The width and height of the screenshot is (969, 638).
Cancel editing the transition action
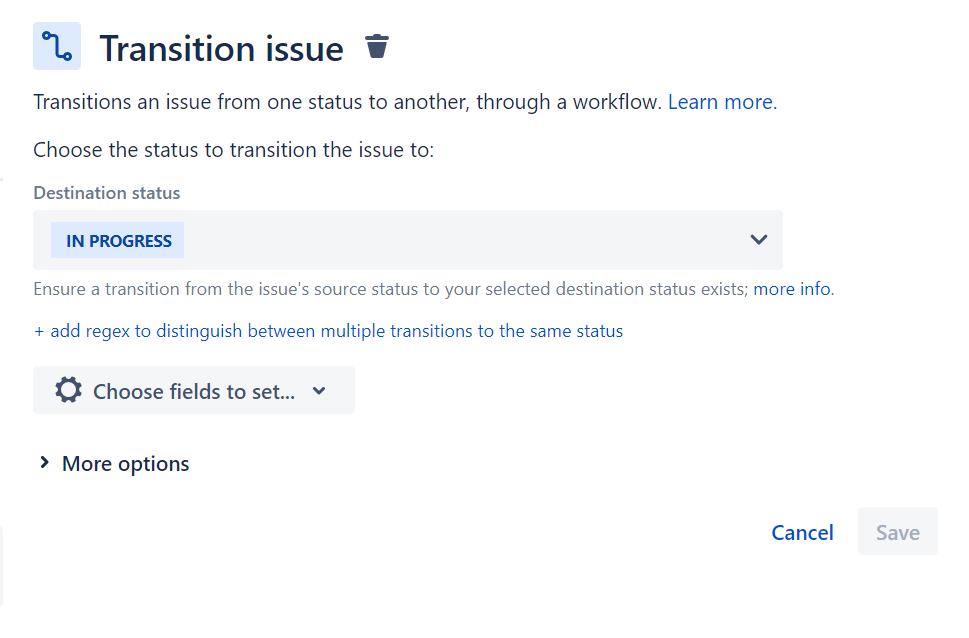click(x=802, y=532)
